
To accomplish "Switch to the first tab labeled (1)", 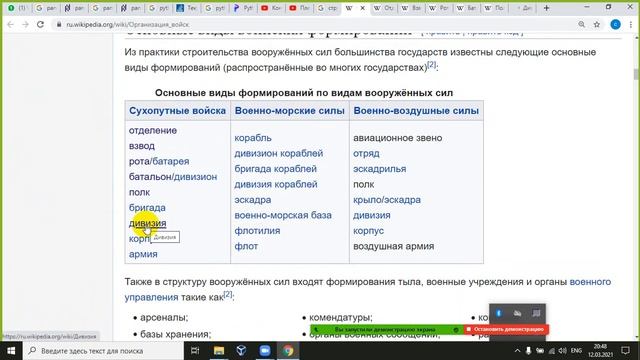I will click(18, 8).
